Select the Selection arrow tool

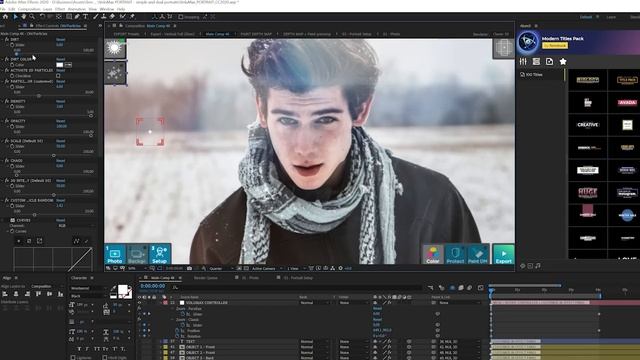15,17
